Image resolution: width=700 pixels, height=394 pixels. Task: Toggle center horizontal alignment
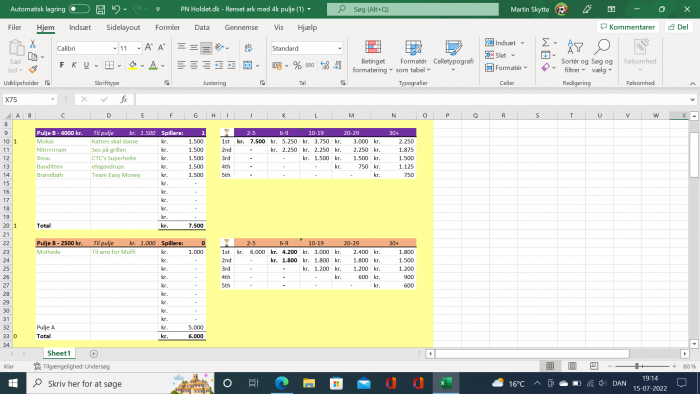pos(194,65)
